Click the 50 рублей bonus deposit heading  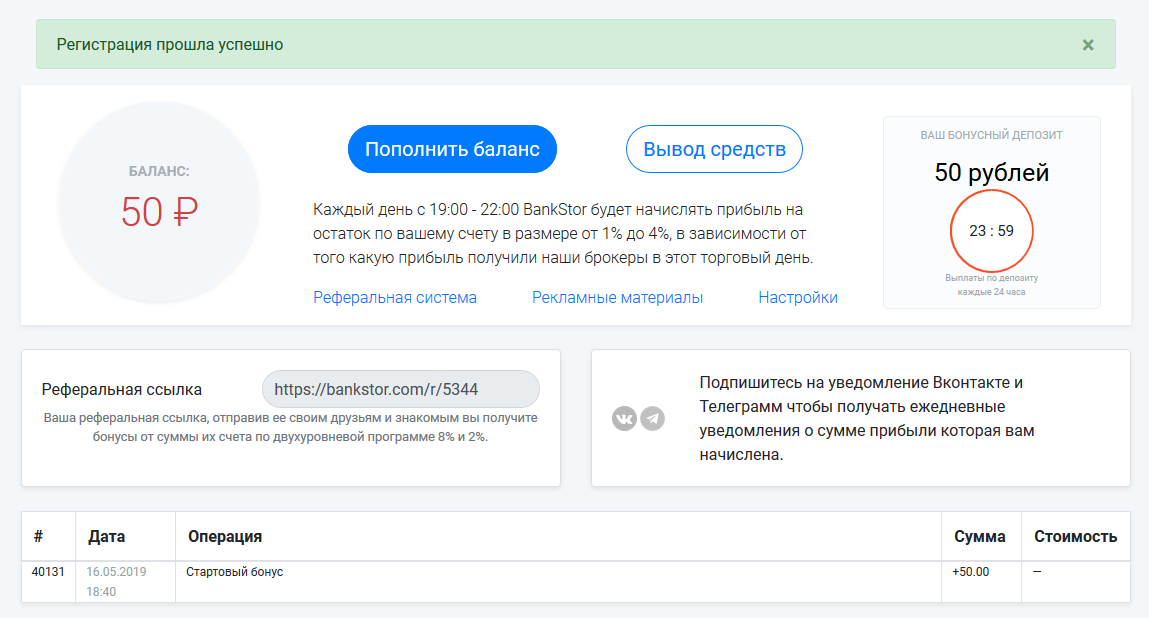[991, 173]
